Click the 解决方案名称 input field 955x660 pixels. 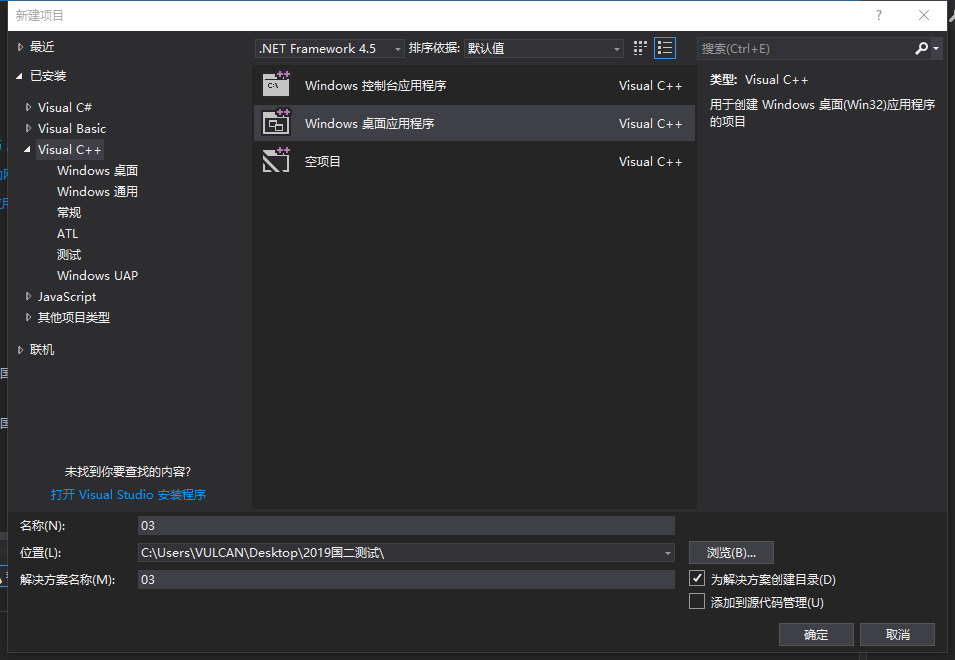(x=406, y=580)
